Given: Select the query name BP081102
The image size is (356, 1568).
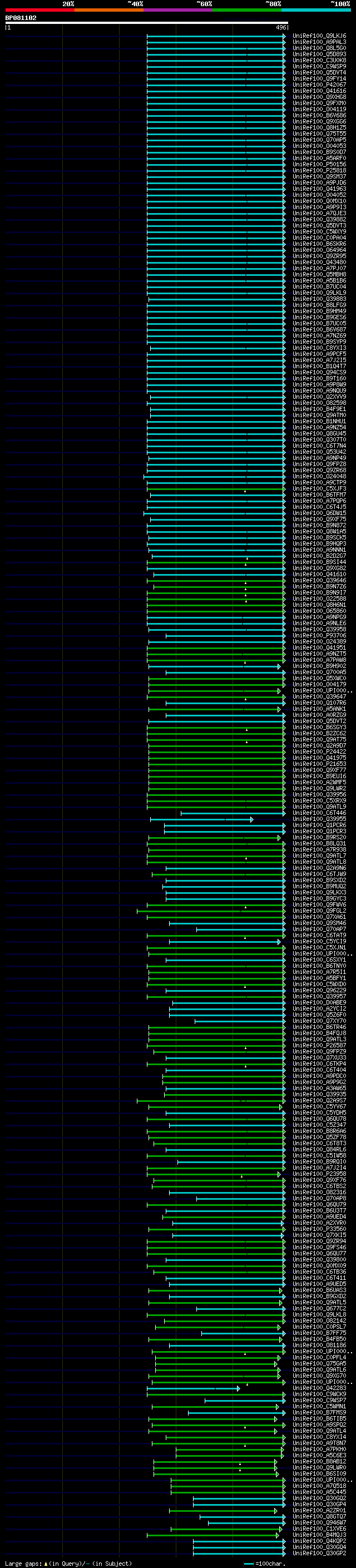Looking at the screenshot, I should (21, 18).
